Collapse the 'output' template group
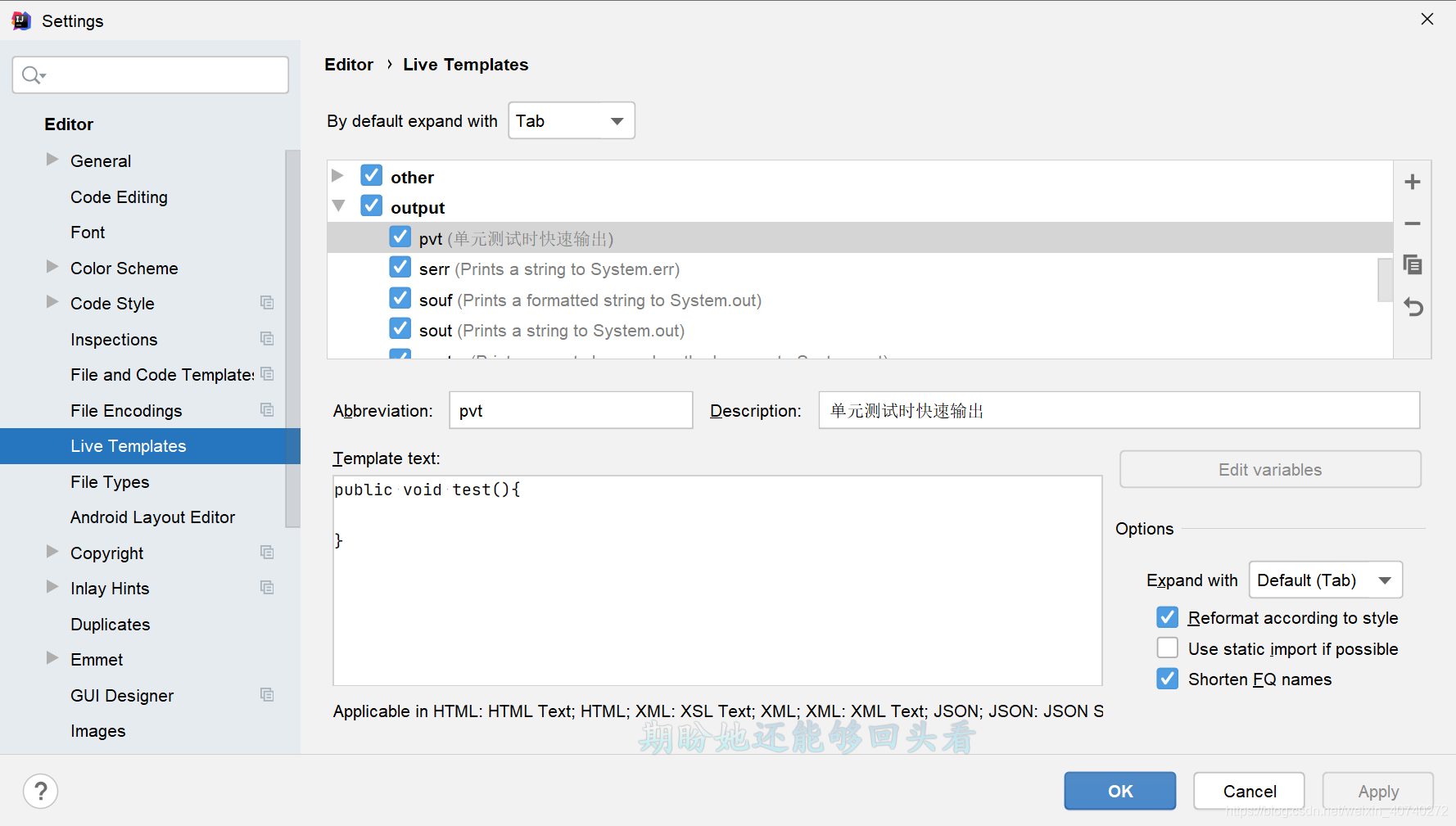1456x826 pixels. [338, 206]
